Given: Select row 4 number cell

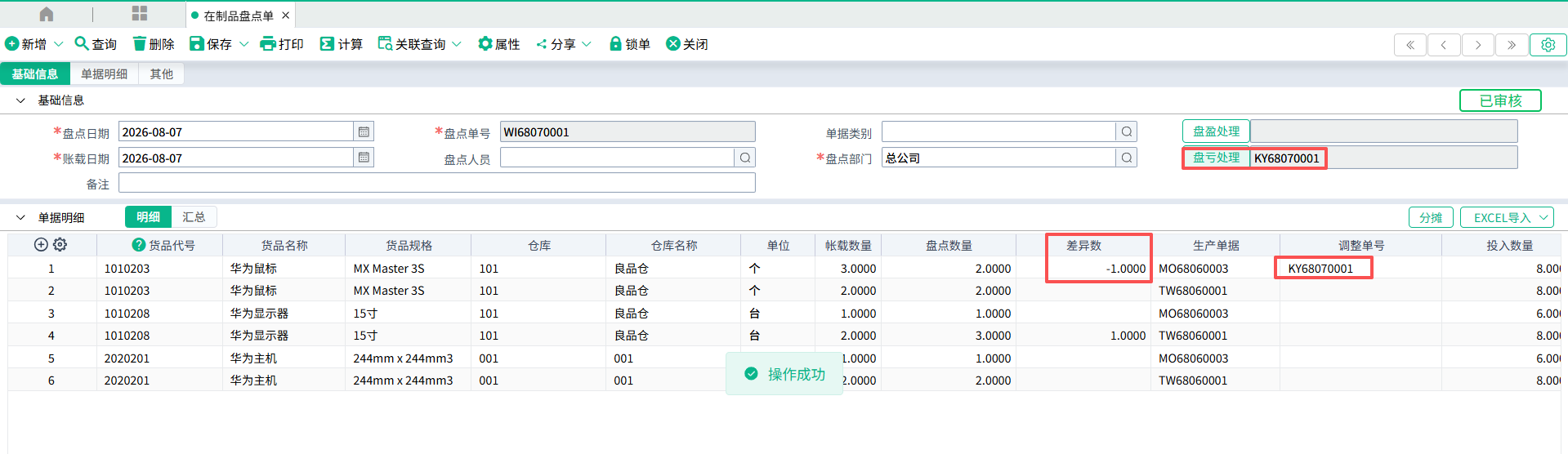Looking at the screenshot, I should tap(51, 336).
